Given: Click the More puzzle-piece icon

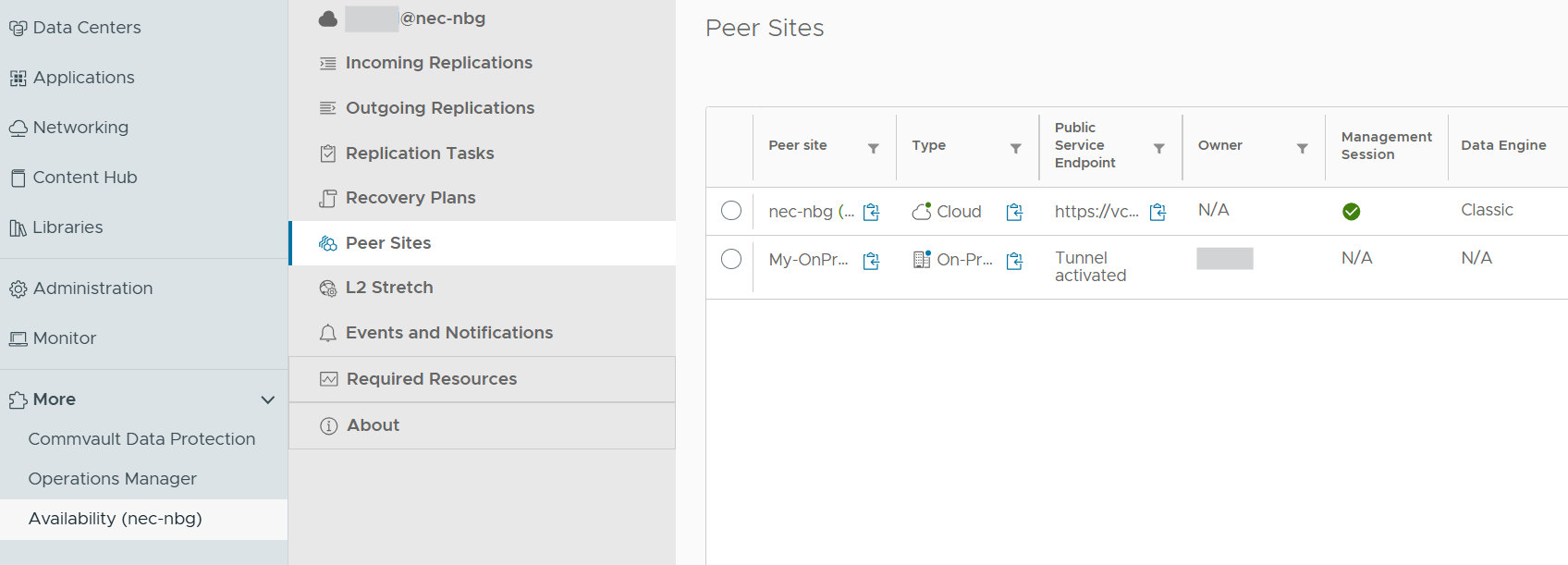Looking at the screenshot, I should (18, 400).
